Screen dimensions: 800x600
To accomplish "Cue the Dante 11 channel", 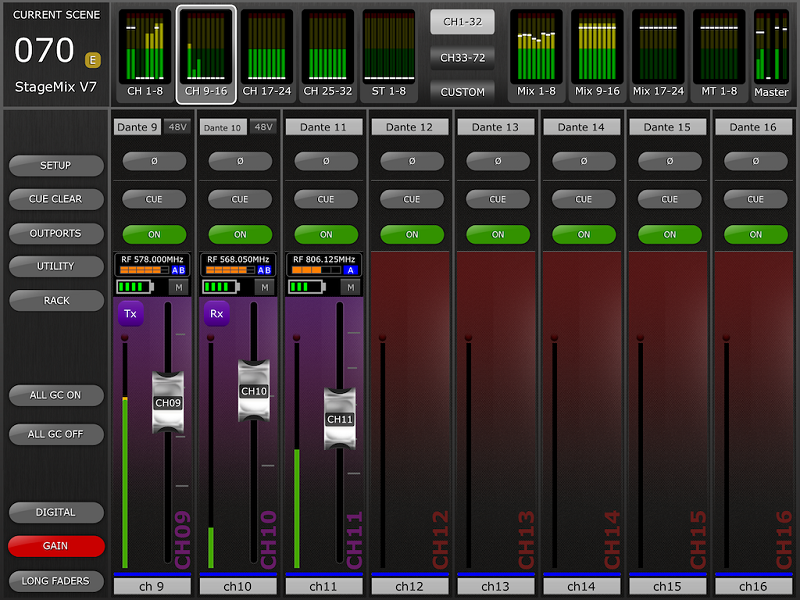I will point(326,199).
